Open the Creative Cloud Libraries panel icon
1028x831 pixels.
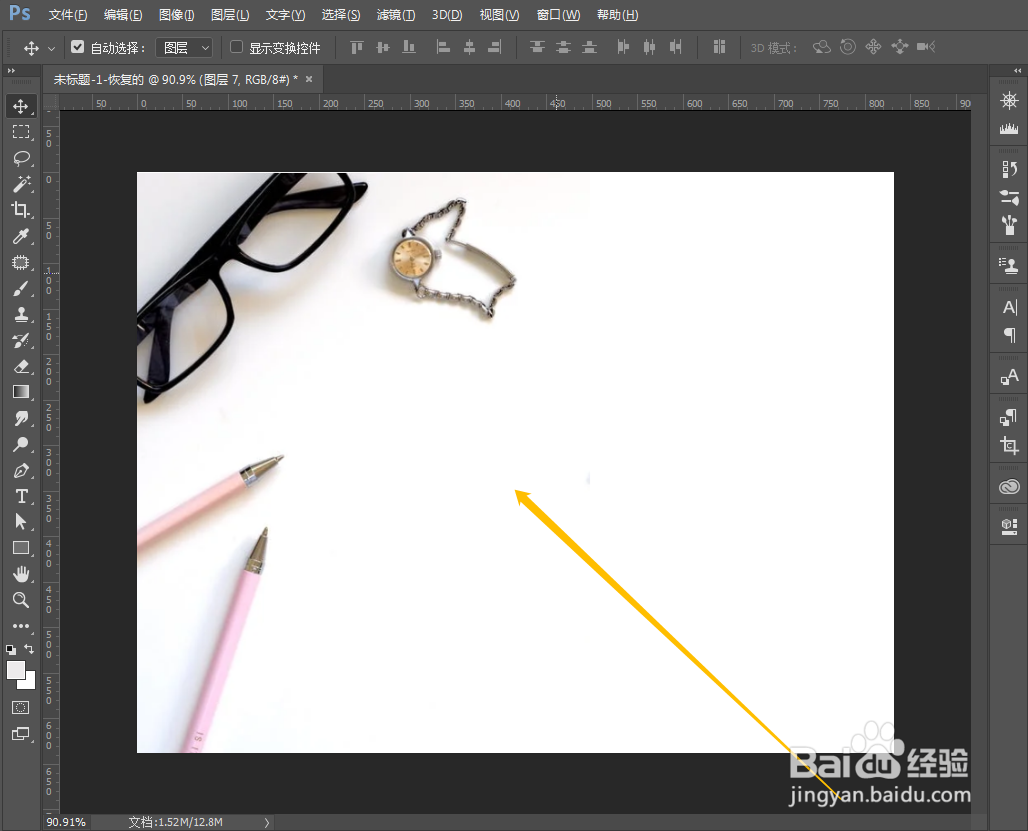[x=1009, y=486]
